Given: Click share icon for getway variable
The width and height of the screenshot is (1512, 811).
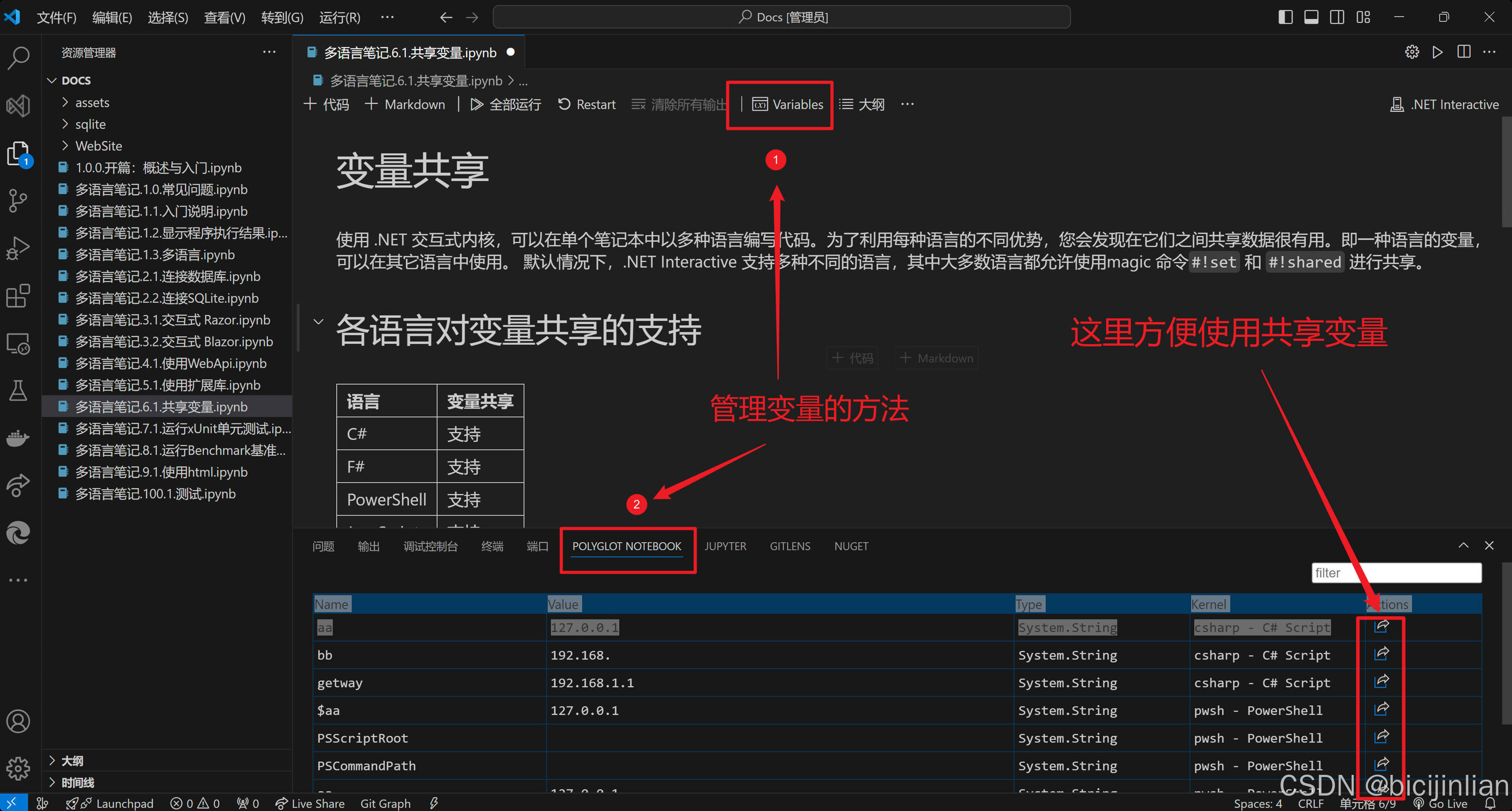Looking at the screenshot, I should 1381,681.
